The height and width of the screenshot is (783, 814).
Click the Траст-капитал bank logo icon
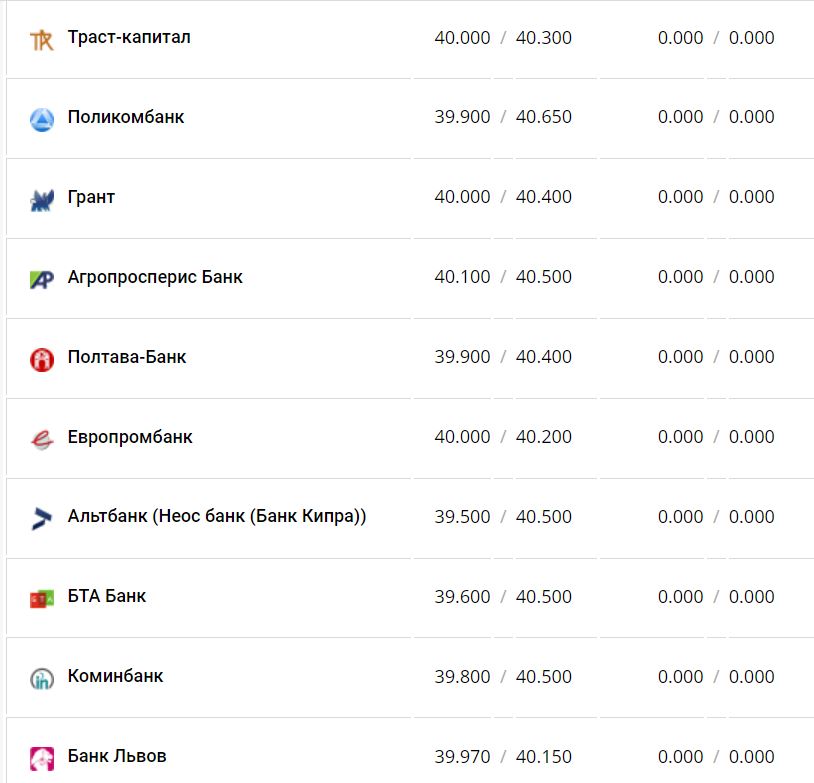(41, 40)
